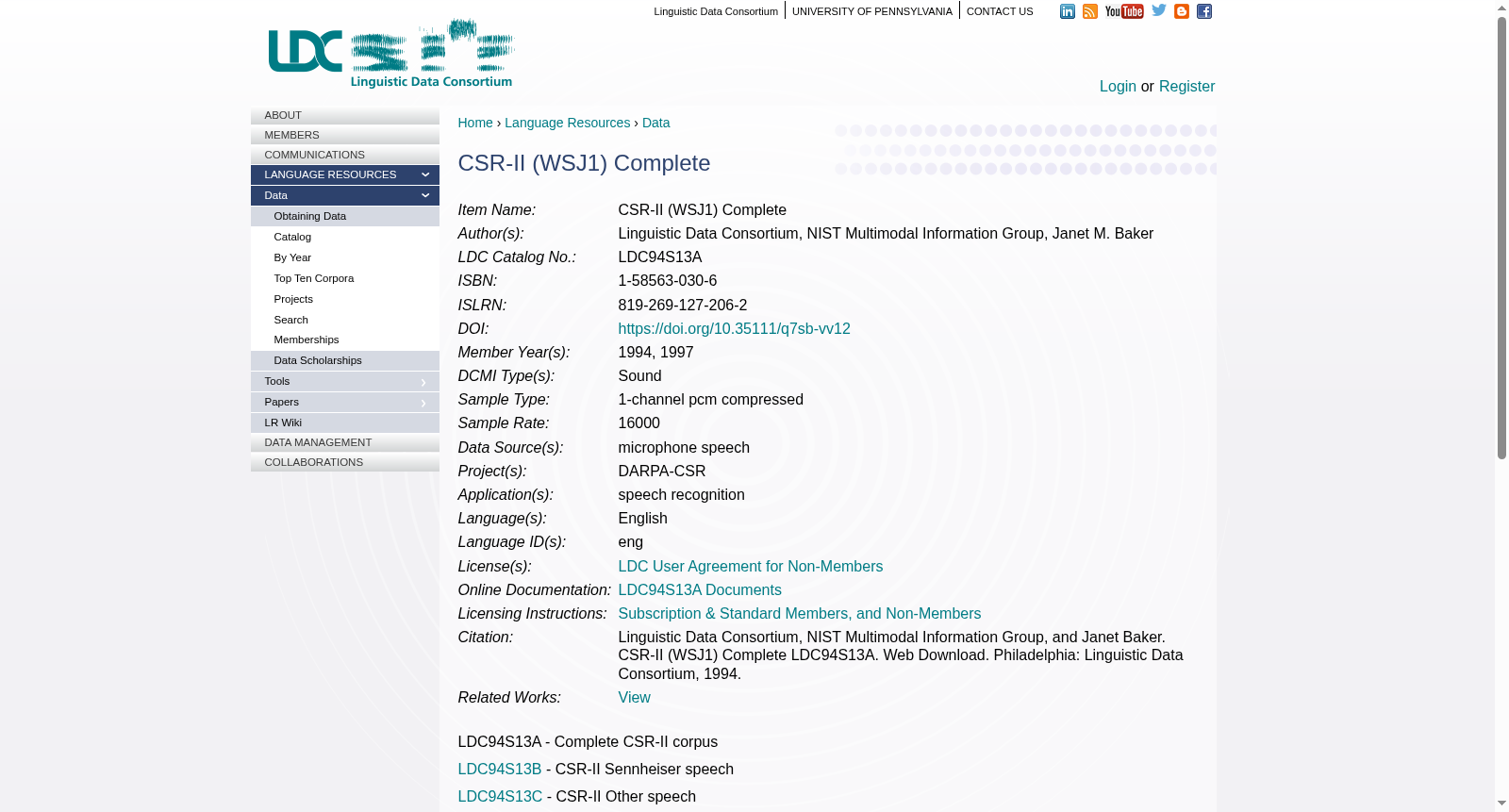1509x812 pixels.
Task: Open Data Scholarships in sidebar
Action: click(345, 360)
